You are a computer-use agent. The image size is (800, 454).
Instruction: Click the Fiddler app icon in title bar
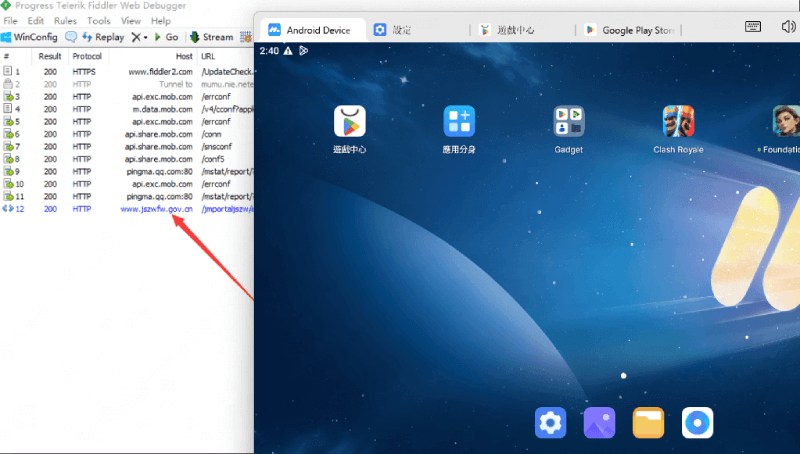click(6, 6)
